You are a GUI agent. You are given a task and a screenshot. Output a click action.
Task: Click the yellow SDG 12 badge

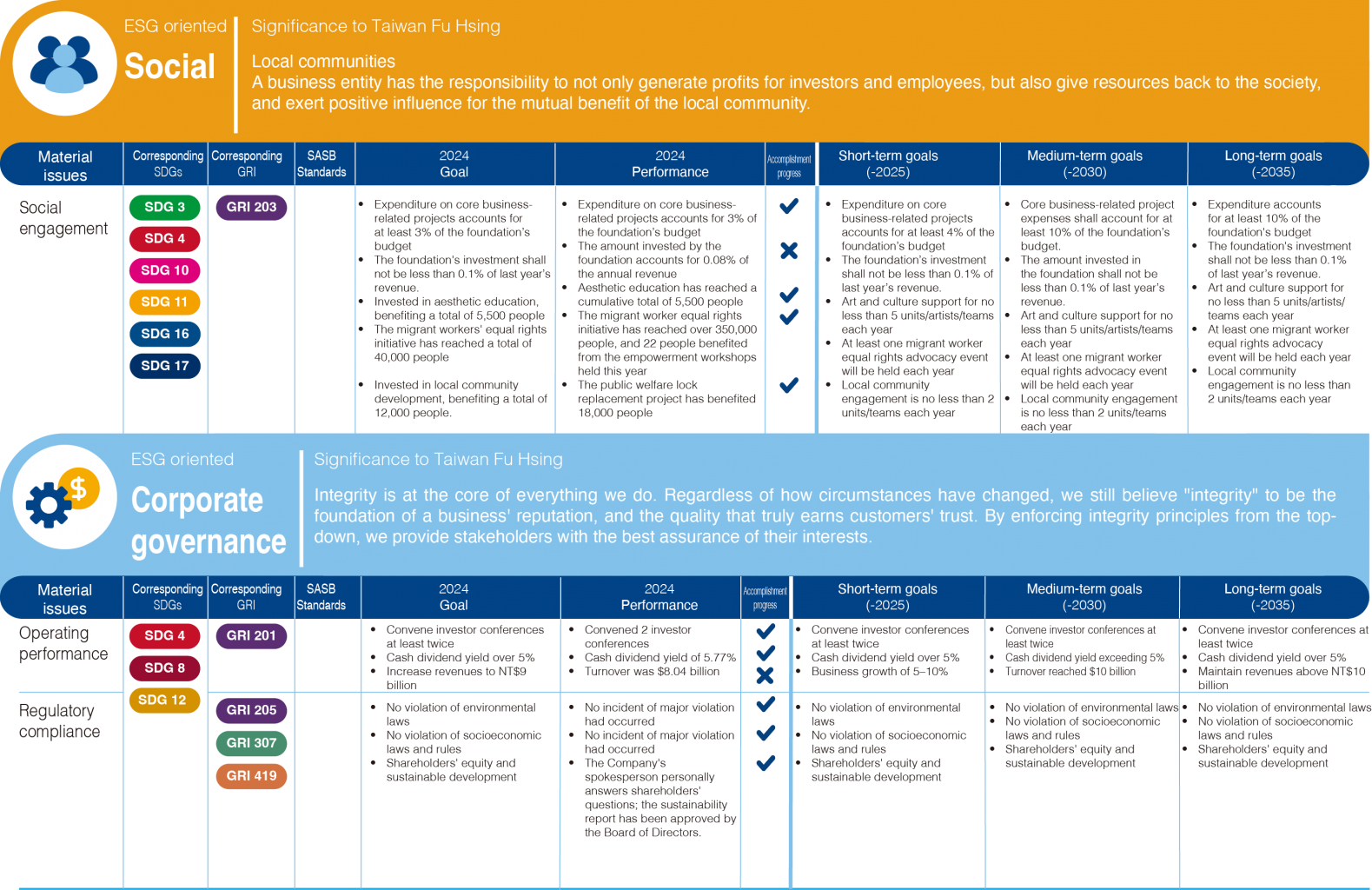click(162, 700)
